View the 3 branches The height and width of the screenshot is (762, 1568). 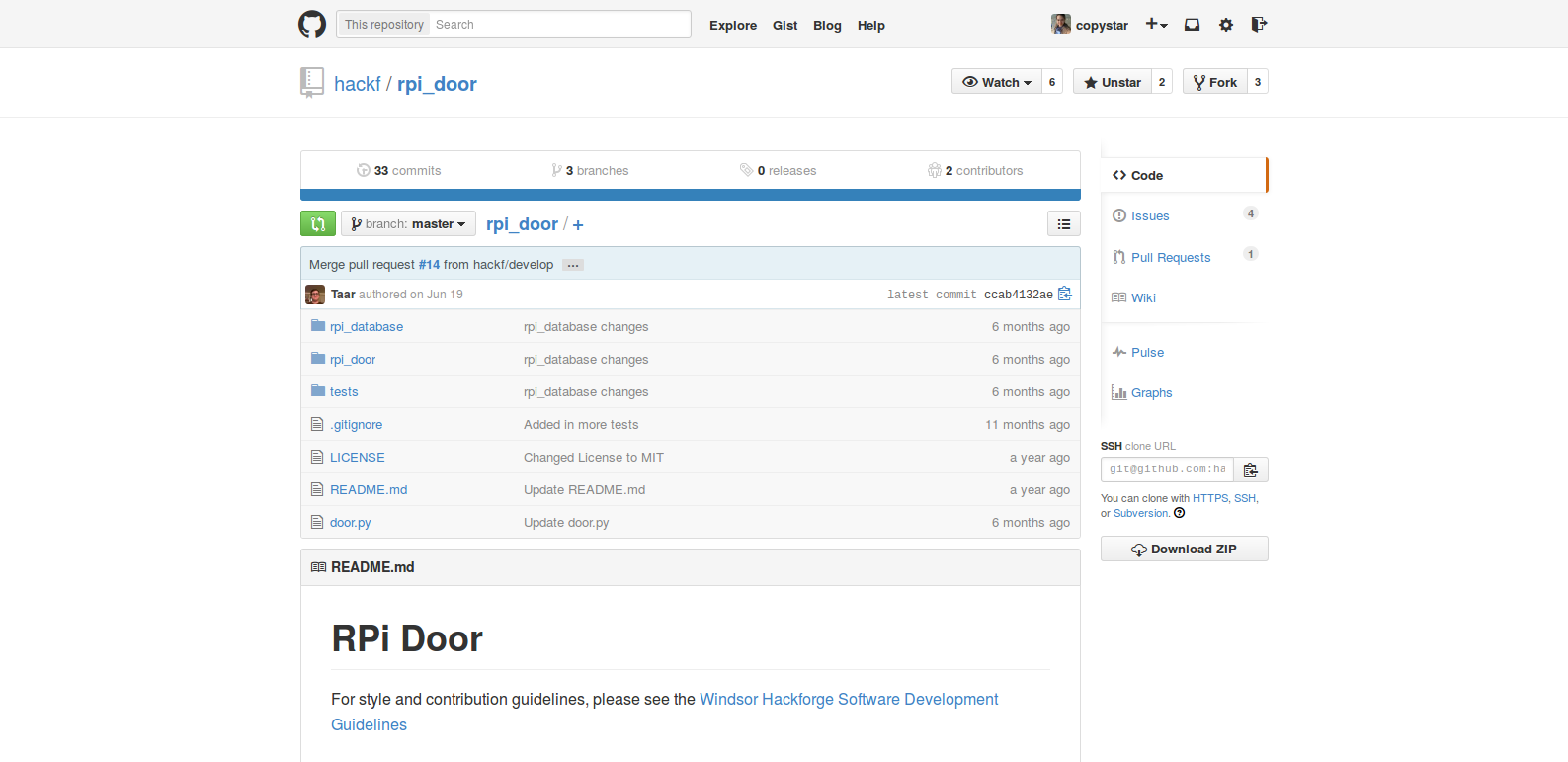[x=590, y=170]
